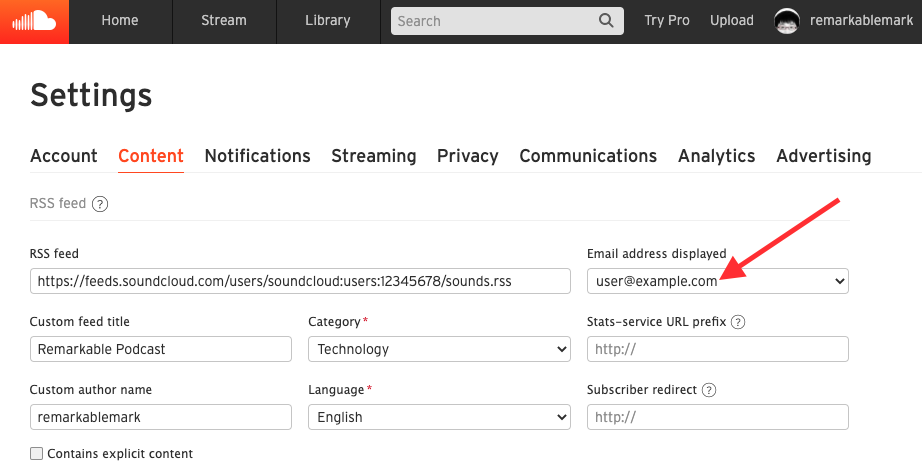The width and height of the screenshot is (922, 476).
Task: Click the Custom feed title field
Action: (x=161, y=349)
